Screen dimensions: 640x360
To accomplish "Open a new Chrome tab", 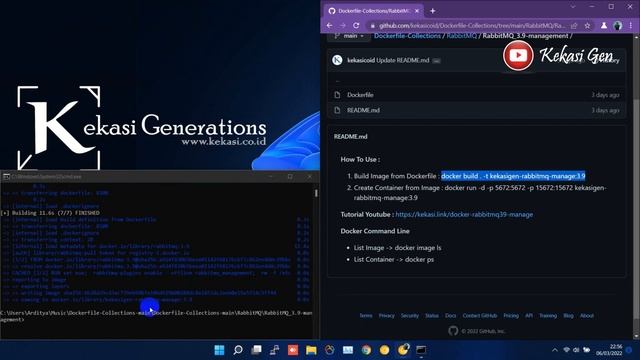I will (433, 11).
